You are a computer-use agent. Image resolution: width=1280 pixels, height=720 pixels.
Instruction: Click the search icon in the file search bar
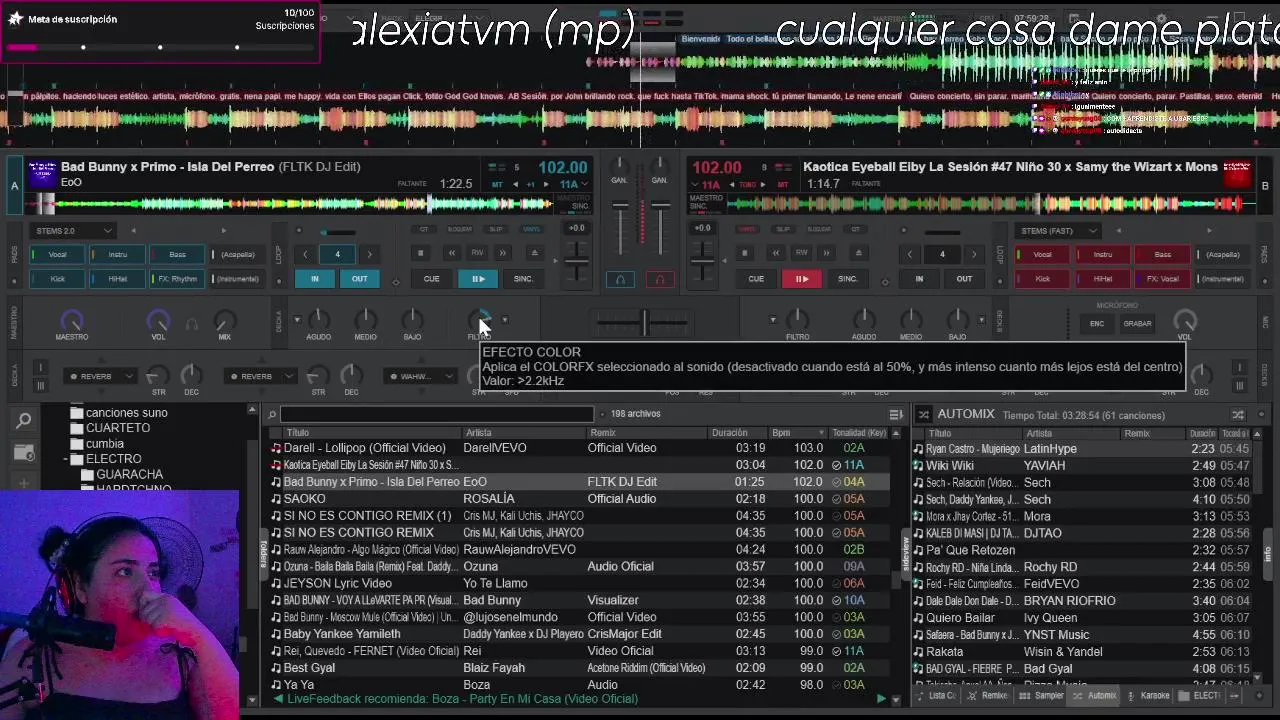[x=272, y=414]
